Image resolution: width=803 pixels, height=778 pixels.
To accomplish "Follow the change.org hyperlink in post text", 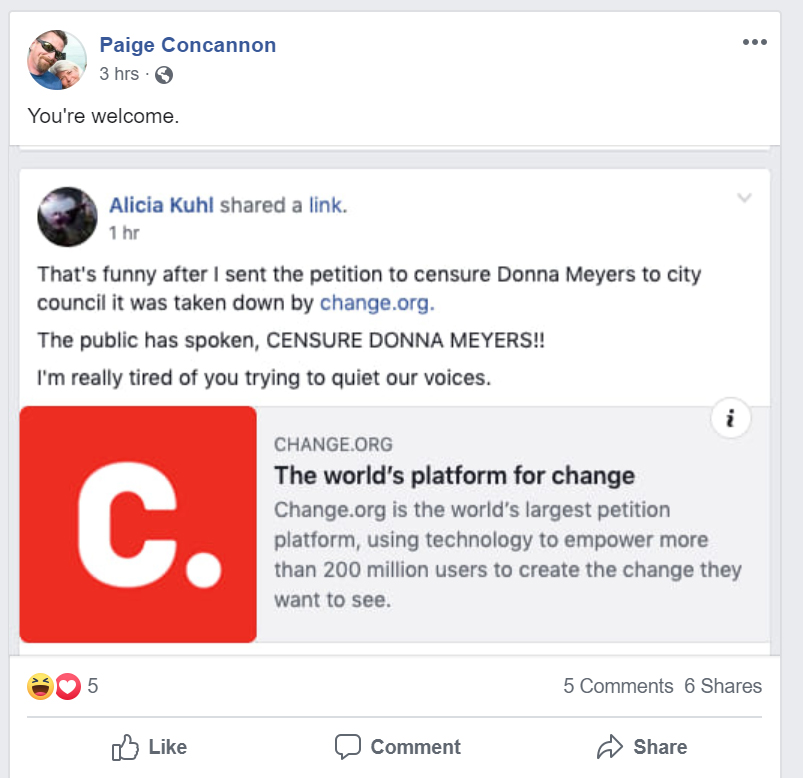I will [x=376, y=302].
